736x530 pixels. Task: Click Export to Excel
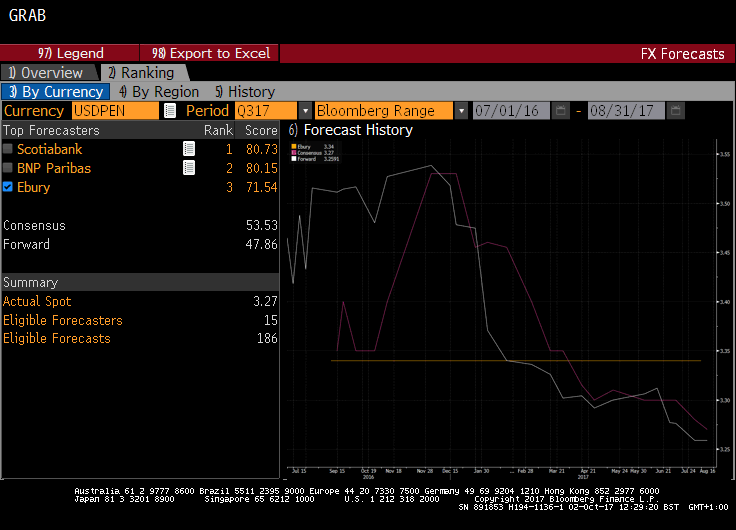coord(209,53)
